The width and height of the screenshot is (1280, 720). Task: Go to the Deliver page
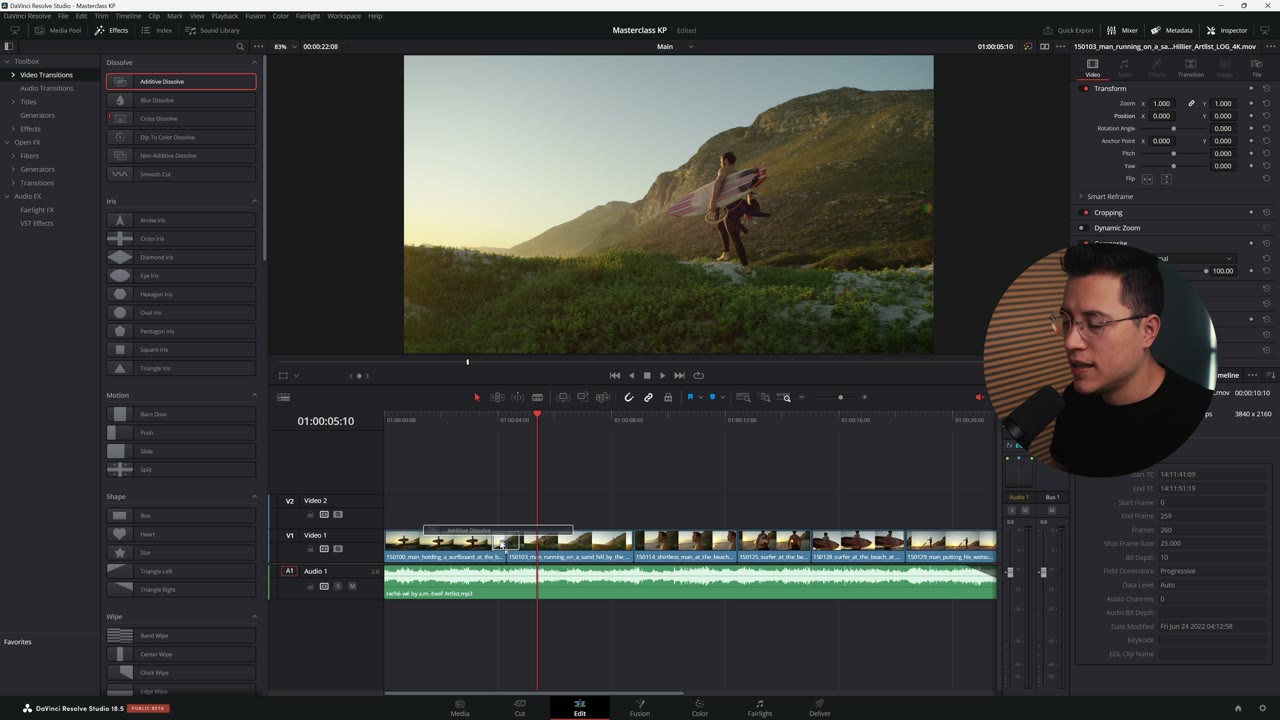click(x=820, y=708)
